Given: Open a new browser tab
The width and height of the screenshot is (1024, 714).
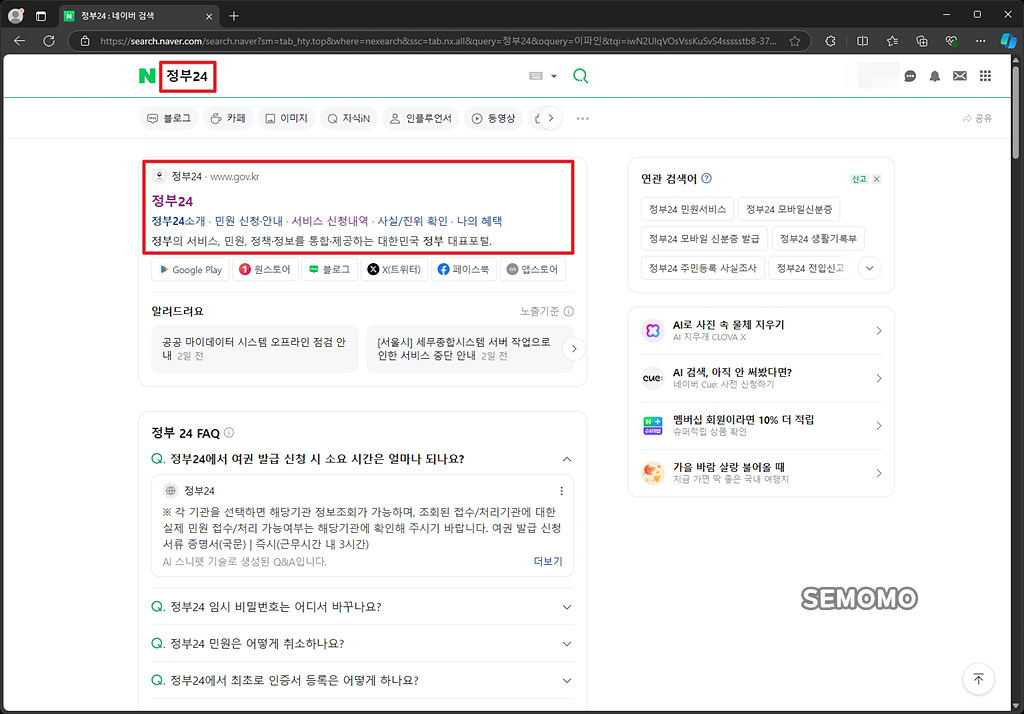Looking at the screenshot, I should pyautogui.click(x=234, y=16).
